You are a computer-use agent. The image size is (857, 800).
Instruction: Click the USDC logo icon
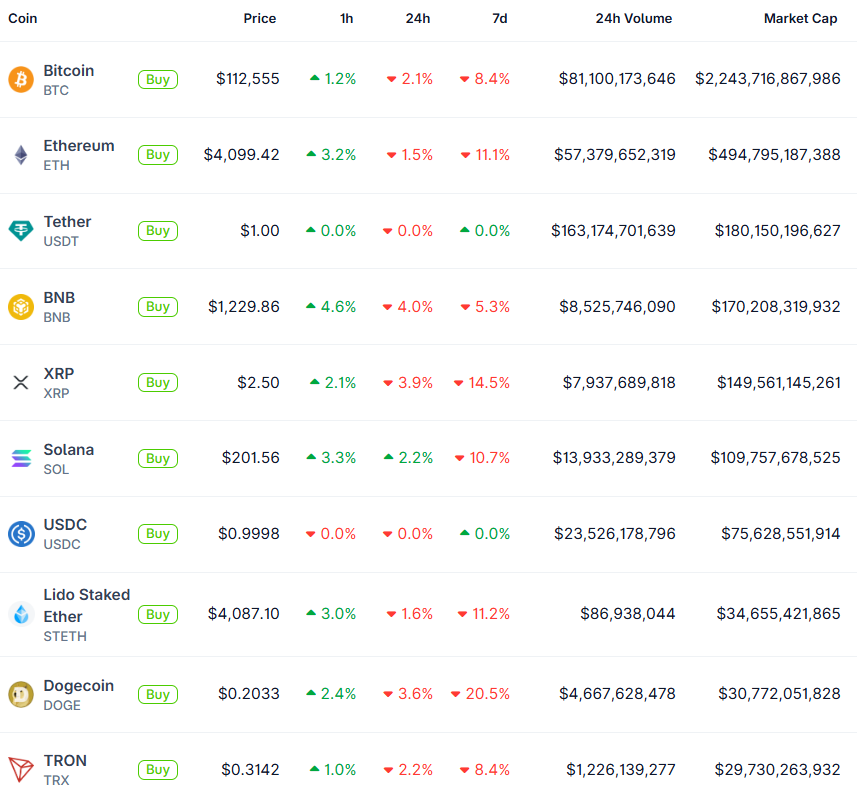click(x=21, y=534)
